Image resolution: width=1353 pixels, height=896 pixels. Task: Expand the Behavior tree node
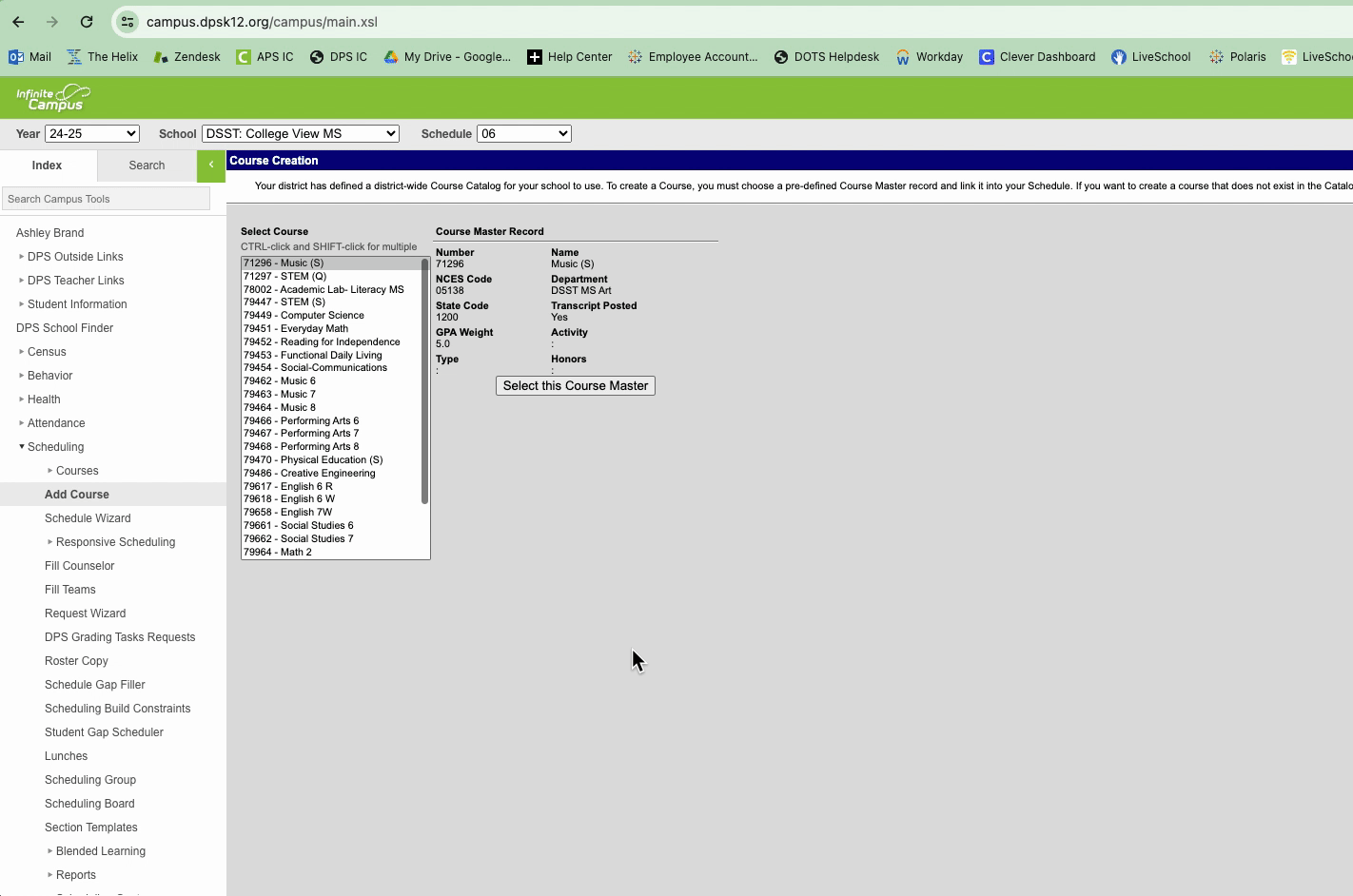click(x=22, y=376)
